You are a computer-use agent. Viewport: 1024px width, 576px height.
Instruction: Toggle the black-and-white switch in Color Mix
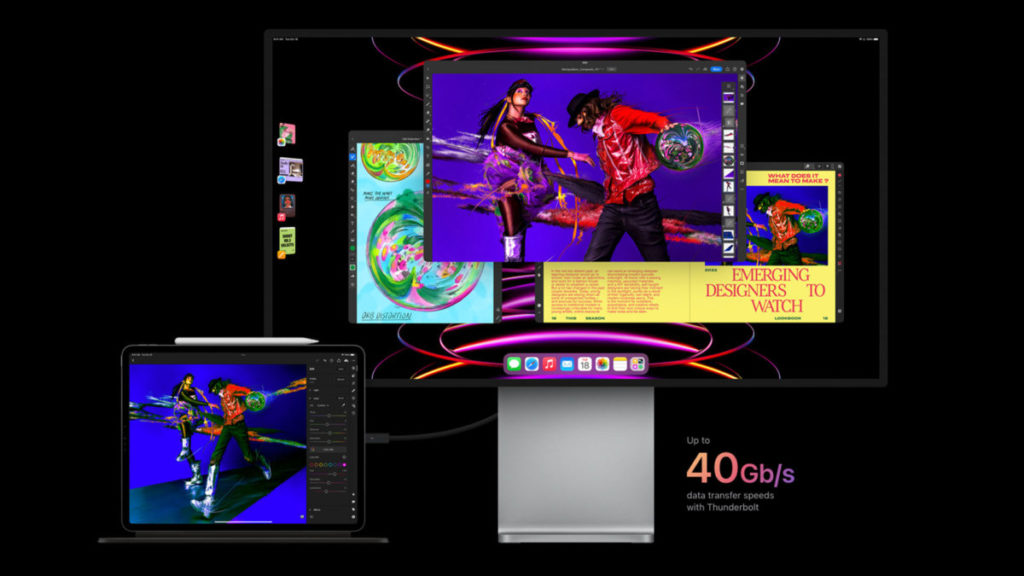[x=345, y=457]
